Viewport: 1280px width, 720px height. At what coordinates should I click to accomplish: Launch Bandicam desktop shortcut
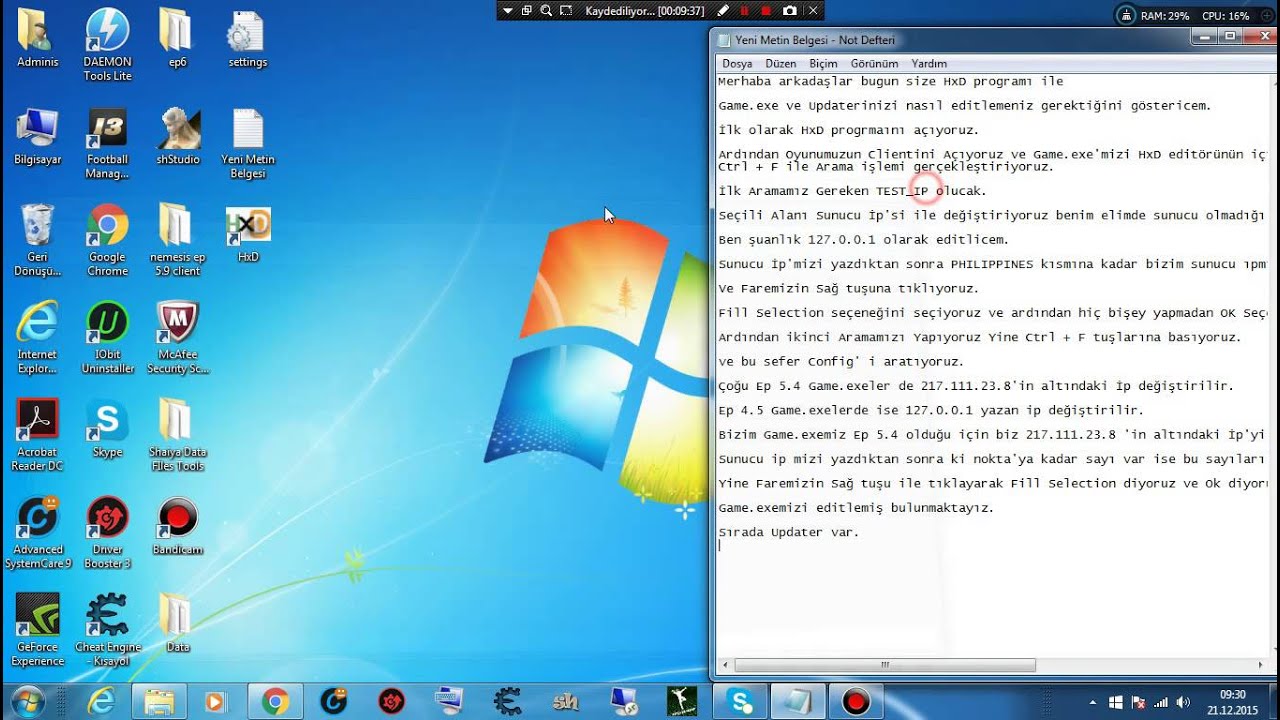point(178,527)
